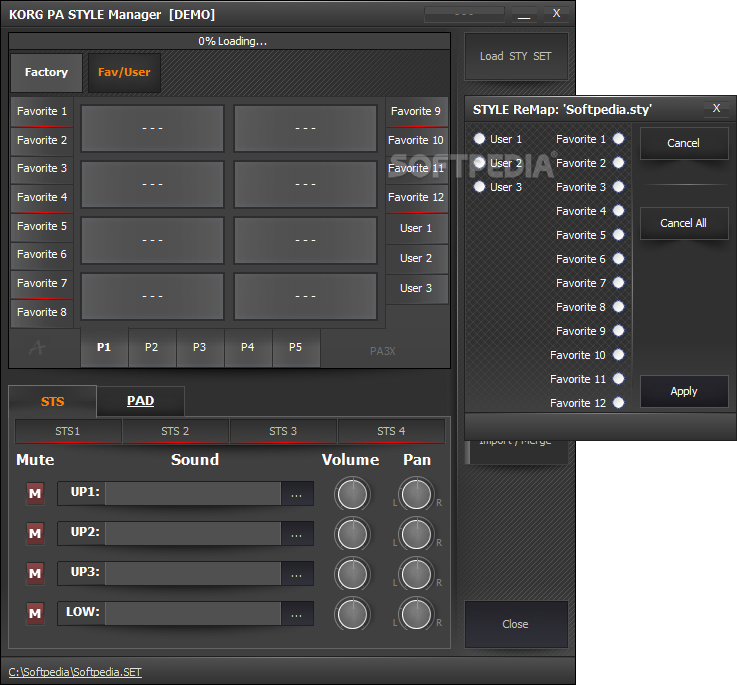Adjust the UP1 volume knob

point(353,494)
